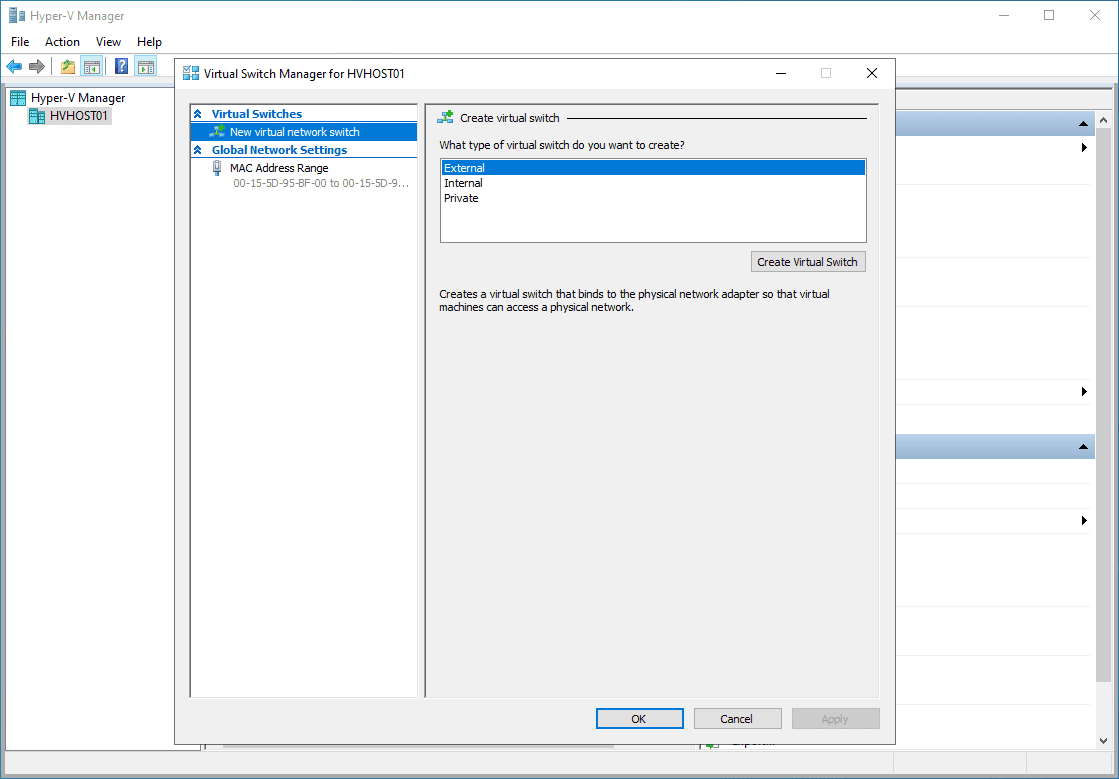This screenshot has height=779, width=1119.
Task: Collapse the first Actions pane section arrow
Action: 1083,124
